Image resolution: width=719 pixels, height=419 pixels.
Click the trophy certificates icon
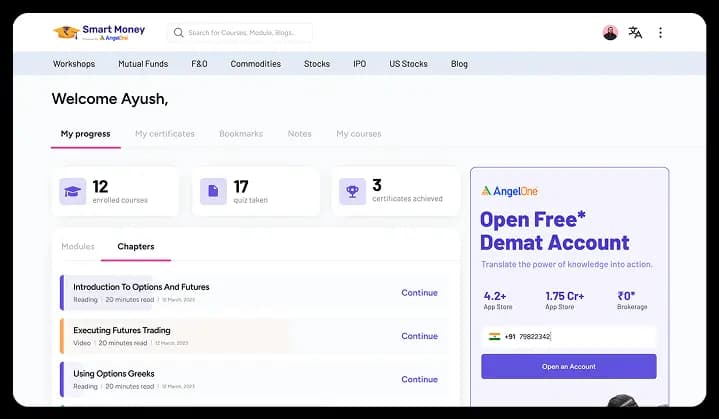(x=352, y=191)
